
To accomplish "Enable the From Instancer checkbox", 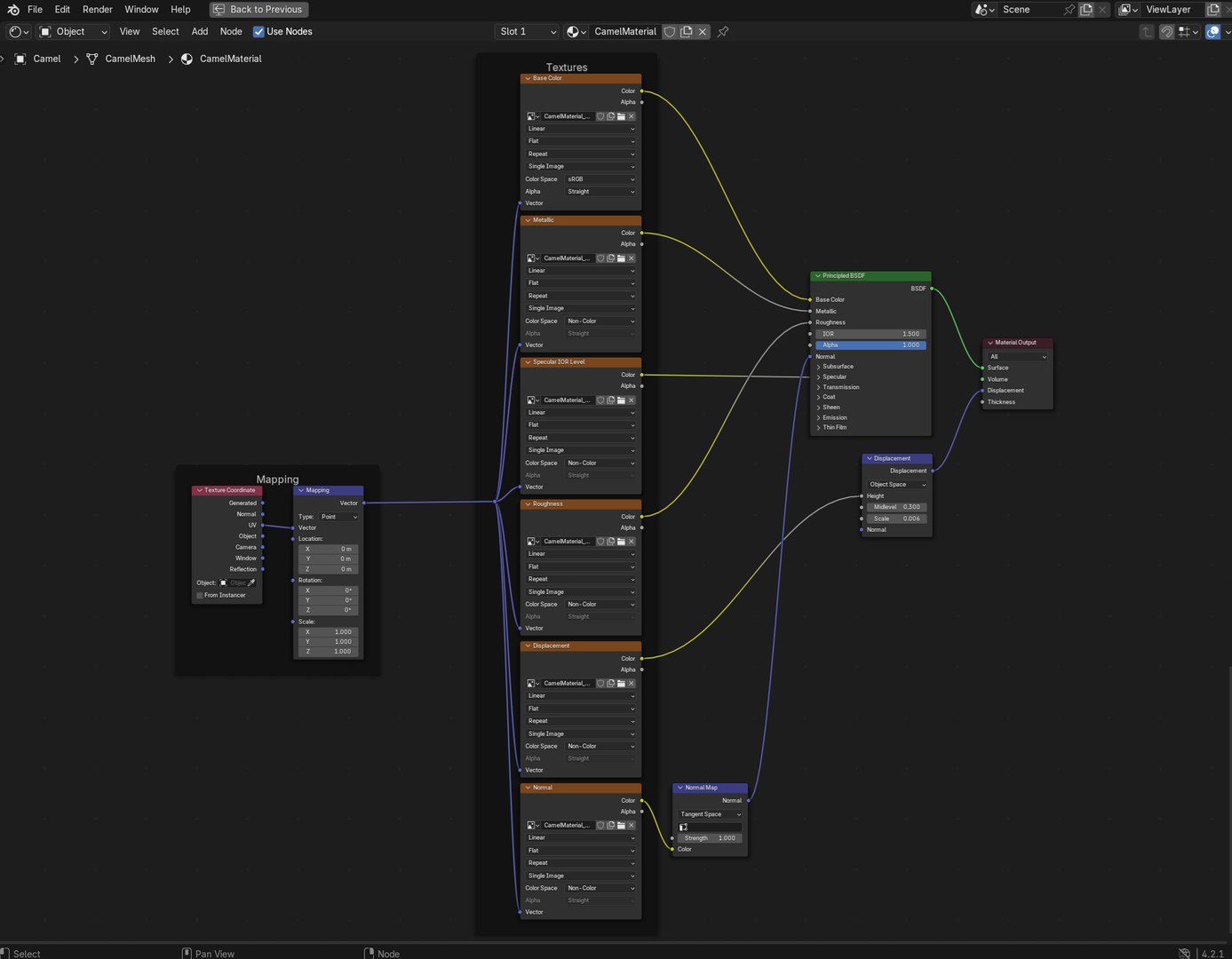I will point(200,595).
